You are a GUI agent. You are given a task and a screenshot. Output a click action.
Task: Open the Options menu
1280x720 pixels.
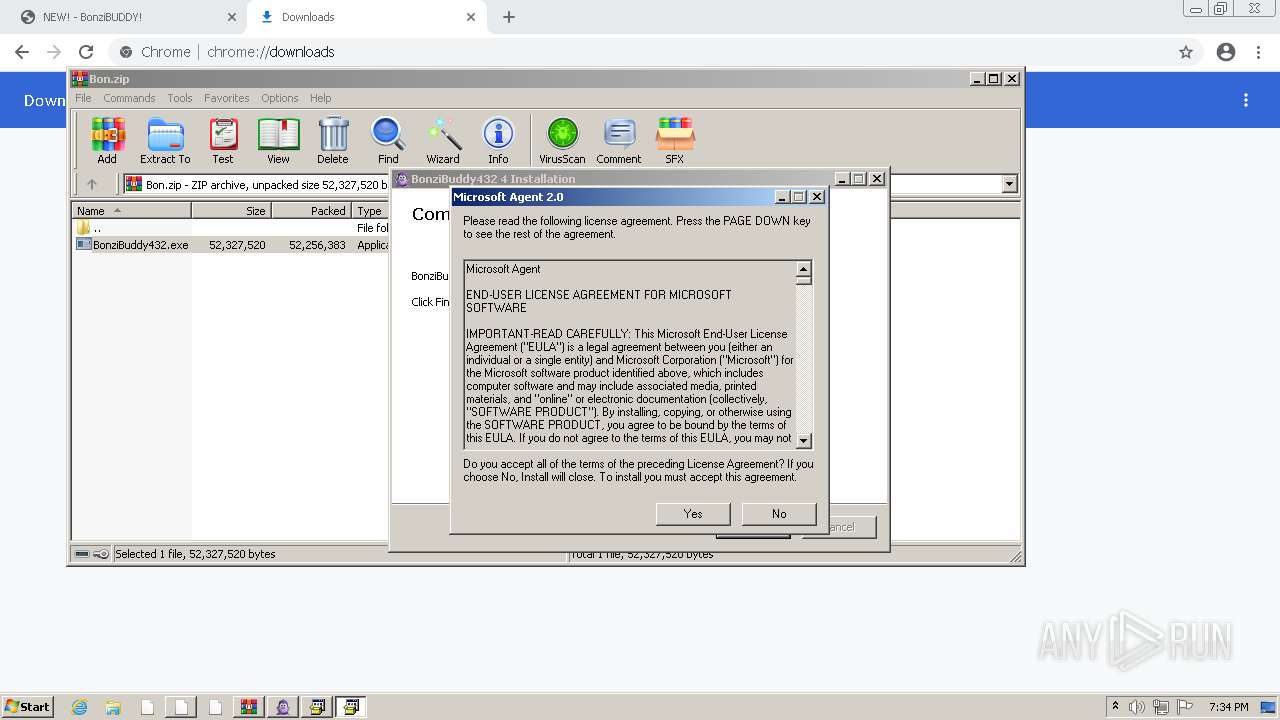tap(280, 98)
